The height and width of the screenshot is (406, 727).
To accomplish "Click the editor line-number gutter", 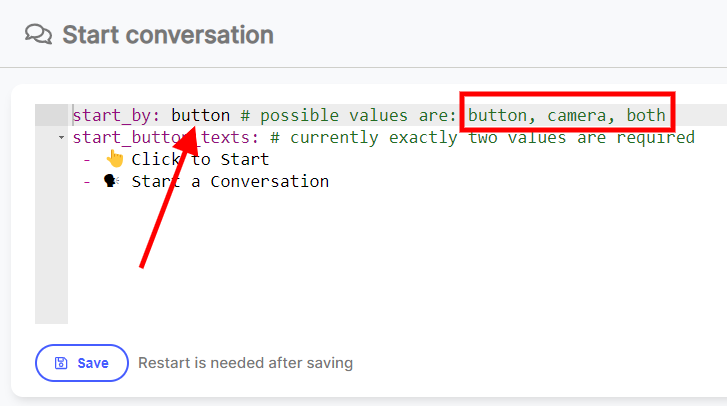I will click(51, 214).
